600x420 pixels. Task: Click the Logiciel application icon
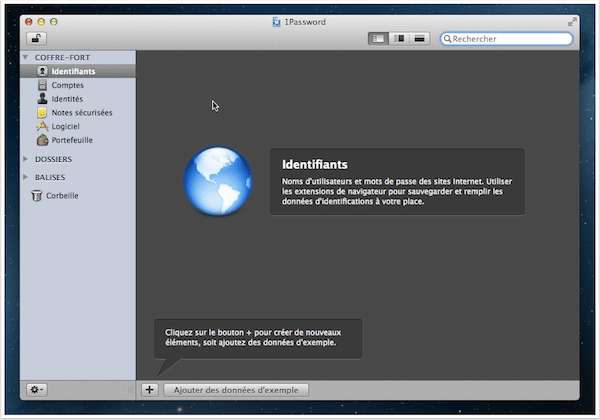[x=42, y=126]
